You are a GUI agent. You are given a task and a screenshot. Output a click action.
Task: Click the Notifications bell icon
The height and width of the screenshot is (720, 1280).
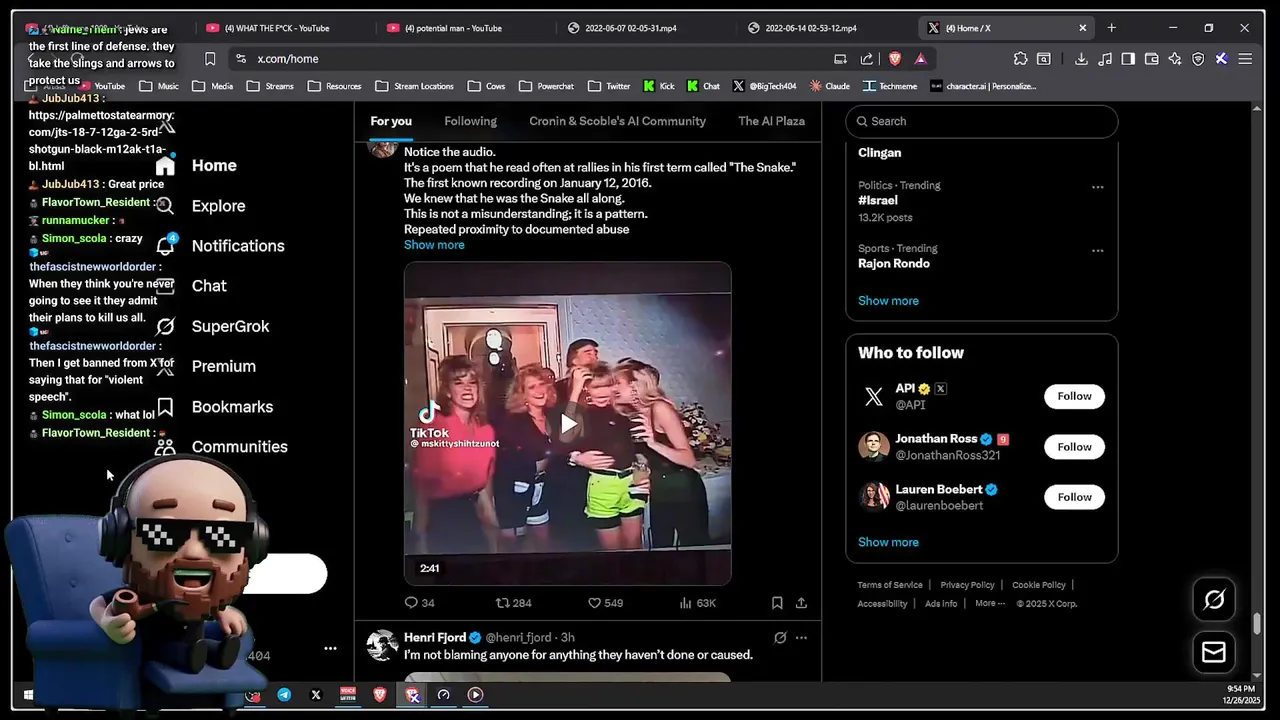pyautogui.click(x=165, y=246)
